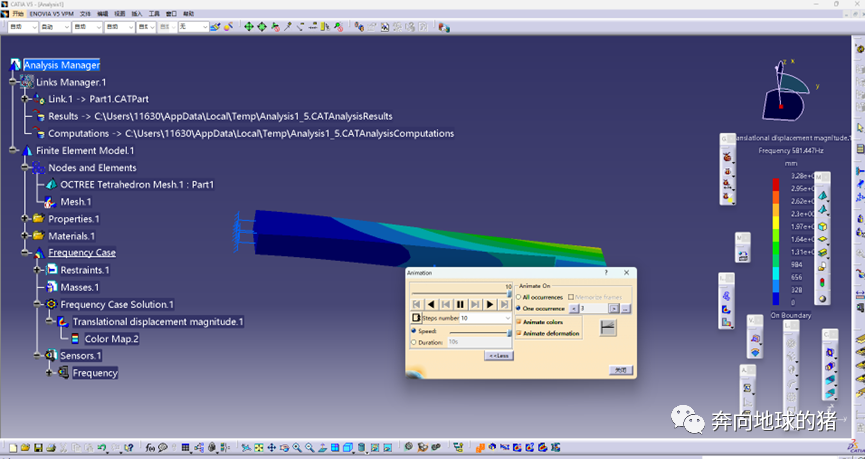865x459 pixels.
Task: Click the color scale legend bar
Action: pyautogui.click(x=776, y=241)
